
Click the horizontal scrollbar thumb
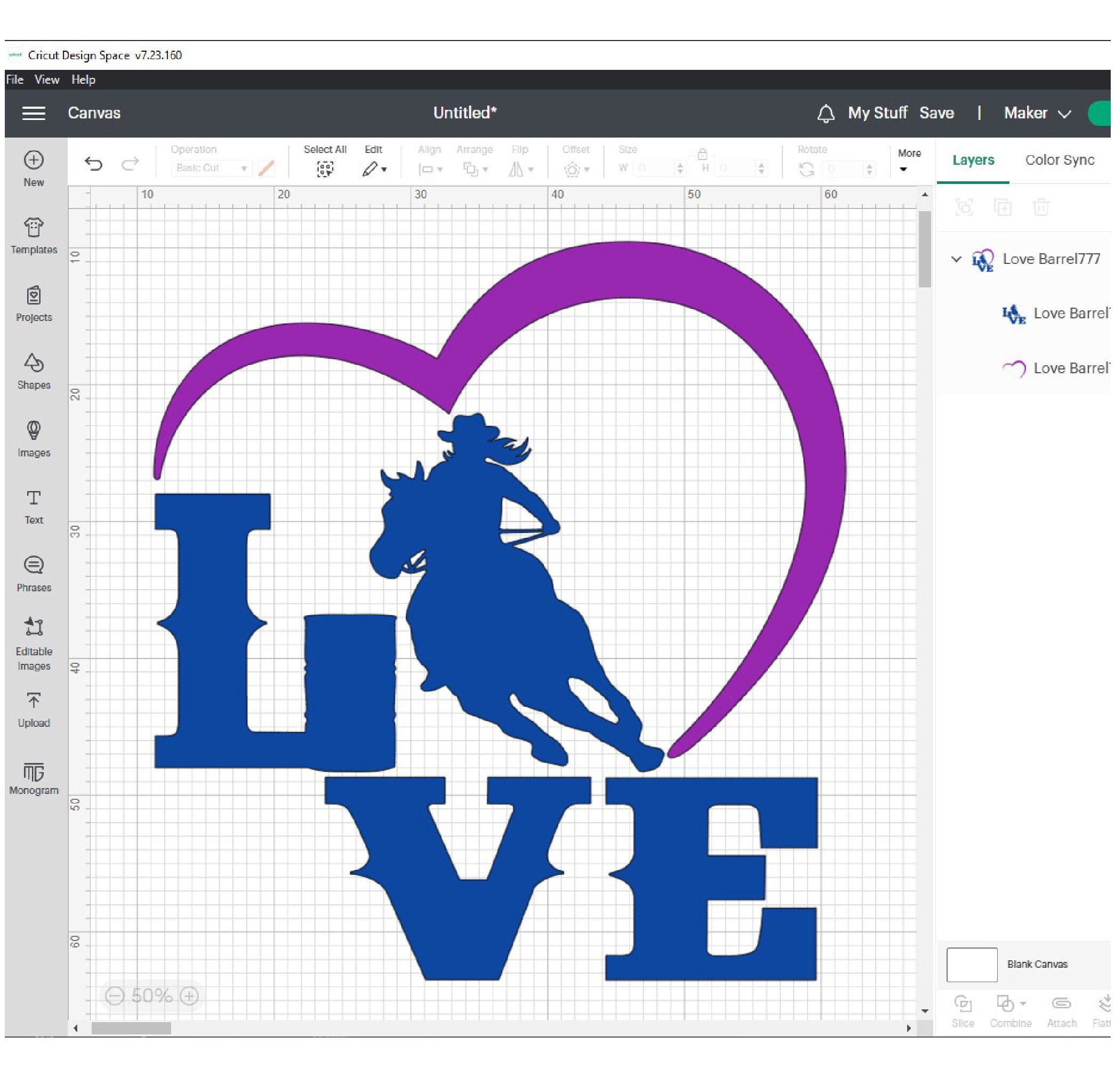click(x=131, y=1029)
